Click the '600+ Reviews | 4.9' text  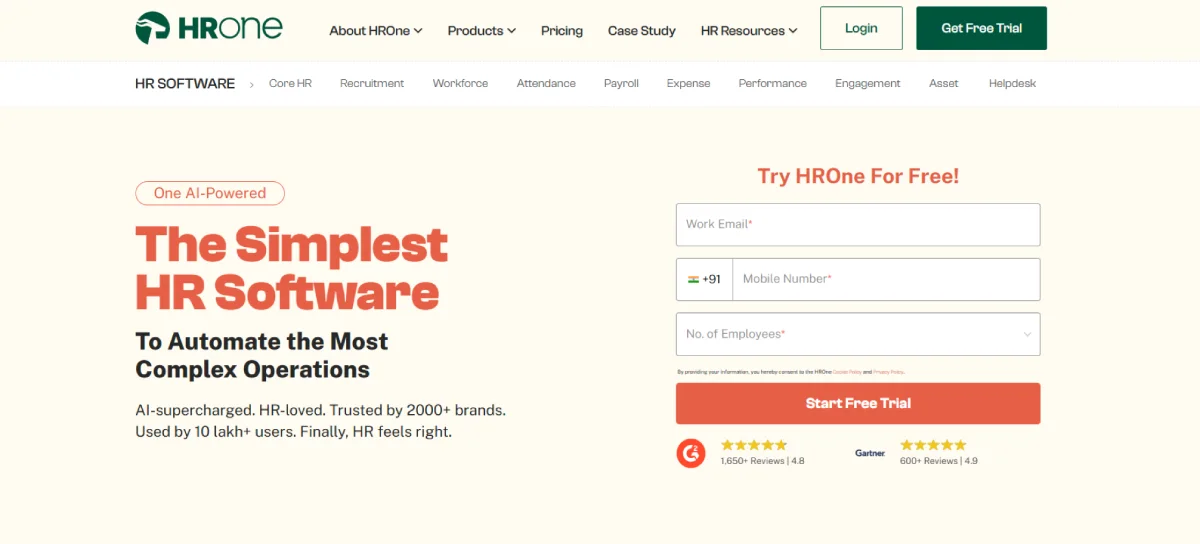click(x=939, y=461)
